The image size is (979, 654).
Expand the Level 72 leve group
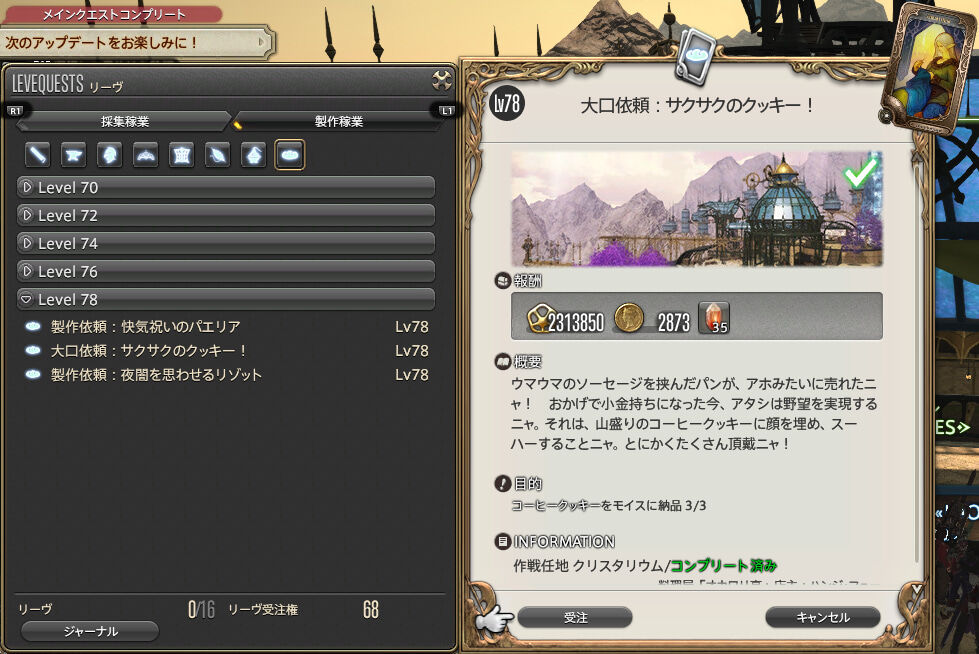click(225, 216)
